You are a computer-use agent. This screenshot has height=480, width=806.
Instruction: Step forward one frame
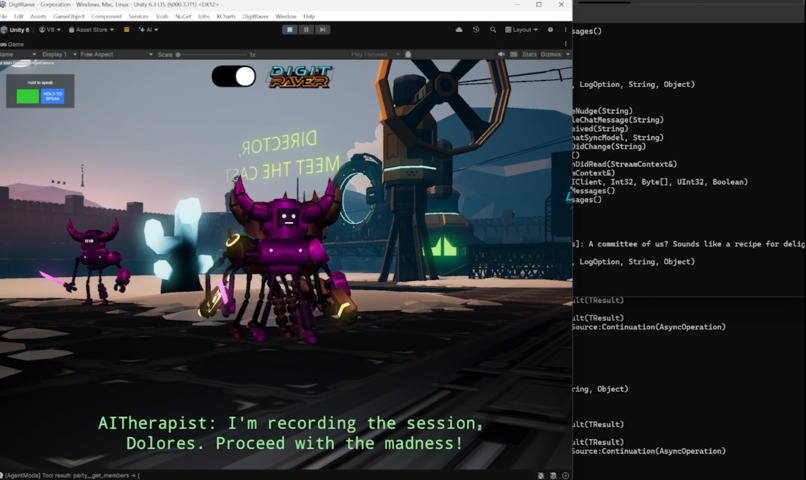322,30
